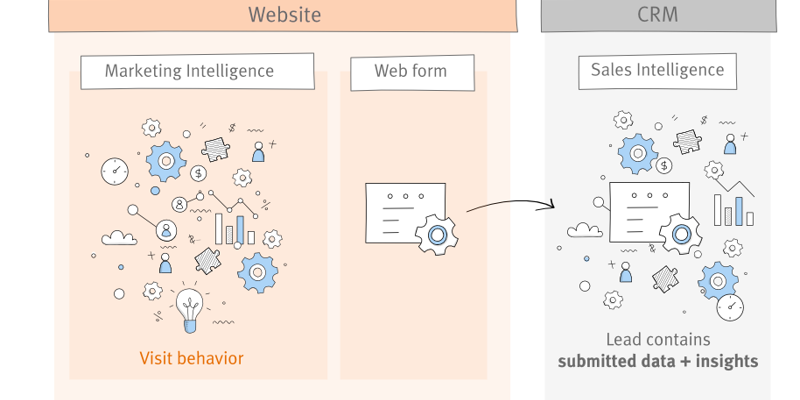
Task: Click the 'submitted data + insights' text
Action: (x=658, y=361)
